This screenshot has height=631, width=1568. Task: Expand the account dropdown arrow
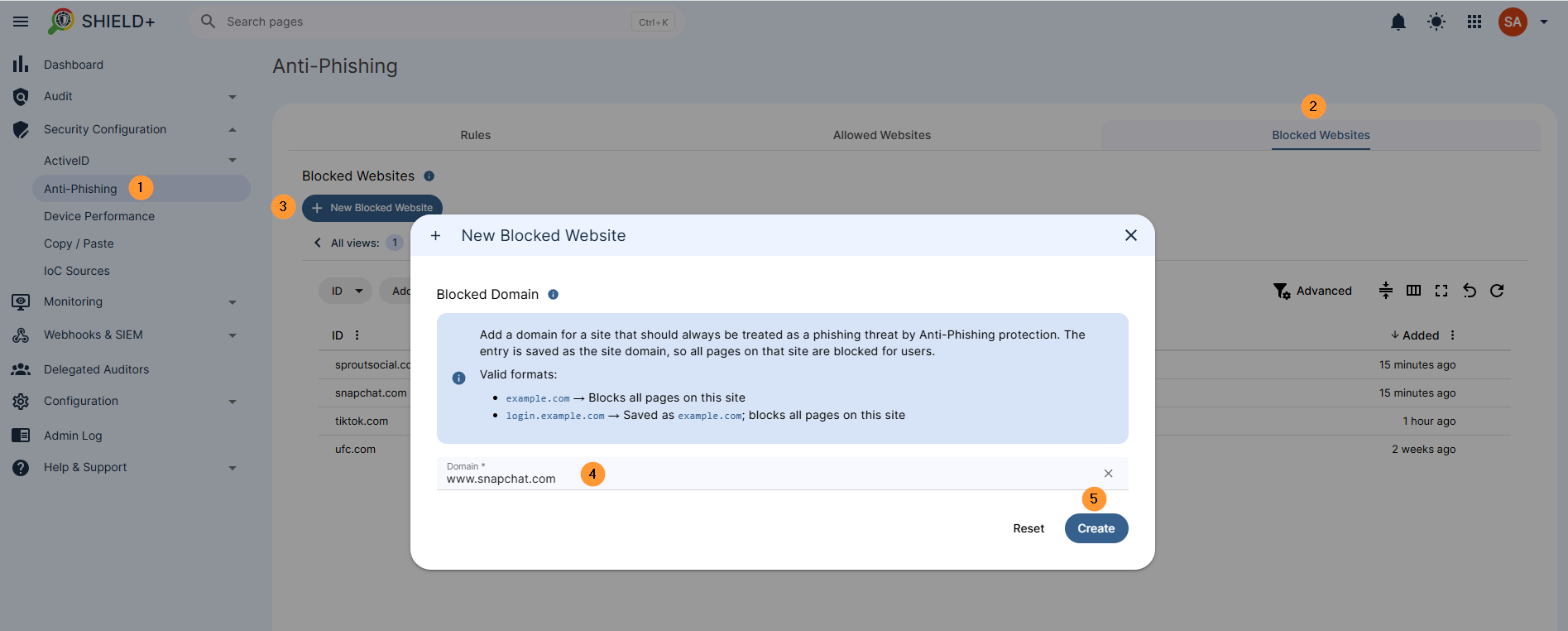(1544, 22)
